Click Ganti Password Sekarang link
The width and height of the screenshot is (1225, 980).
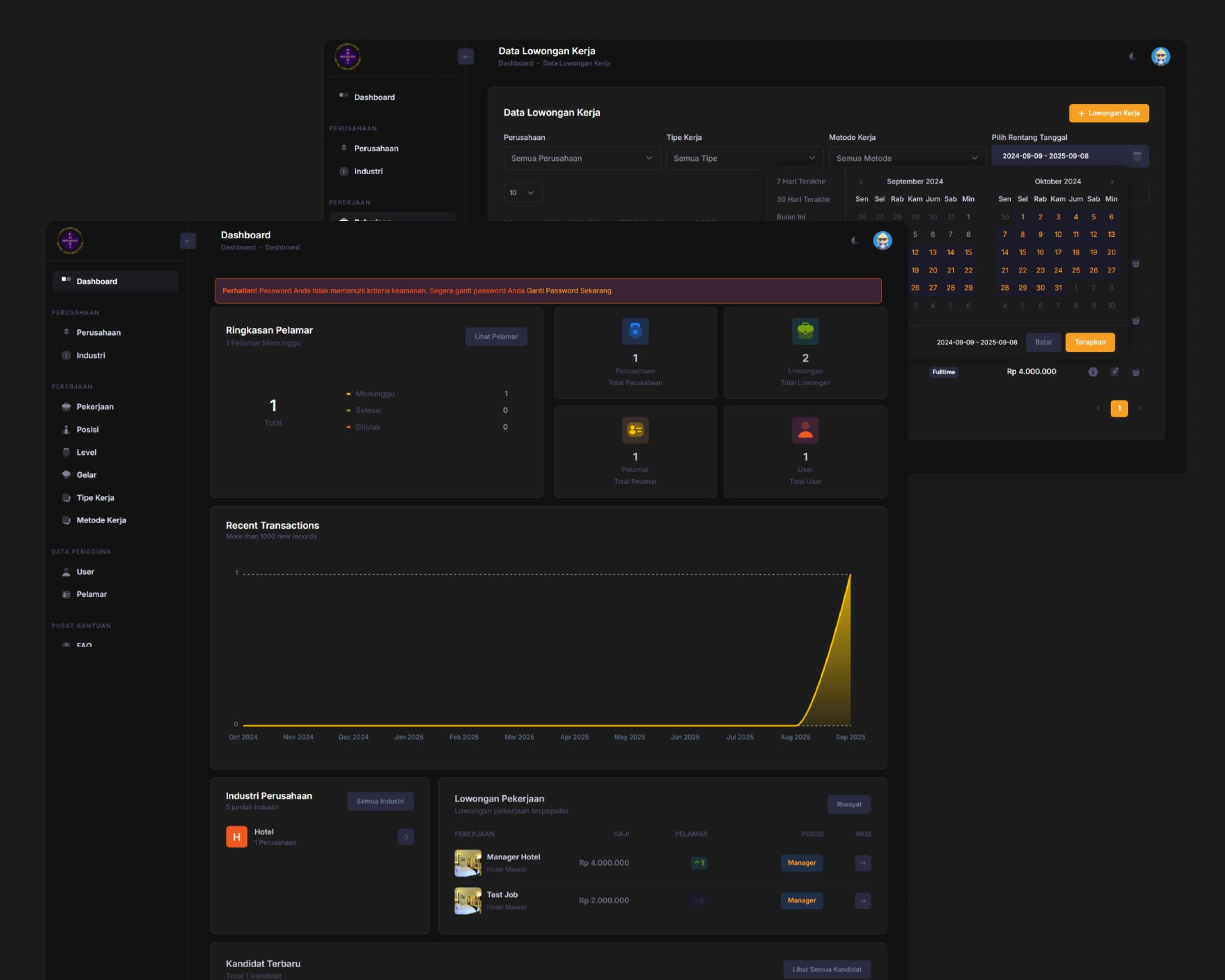tap(569, 291)
